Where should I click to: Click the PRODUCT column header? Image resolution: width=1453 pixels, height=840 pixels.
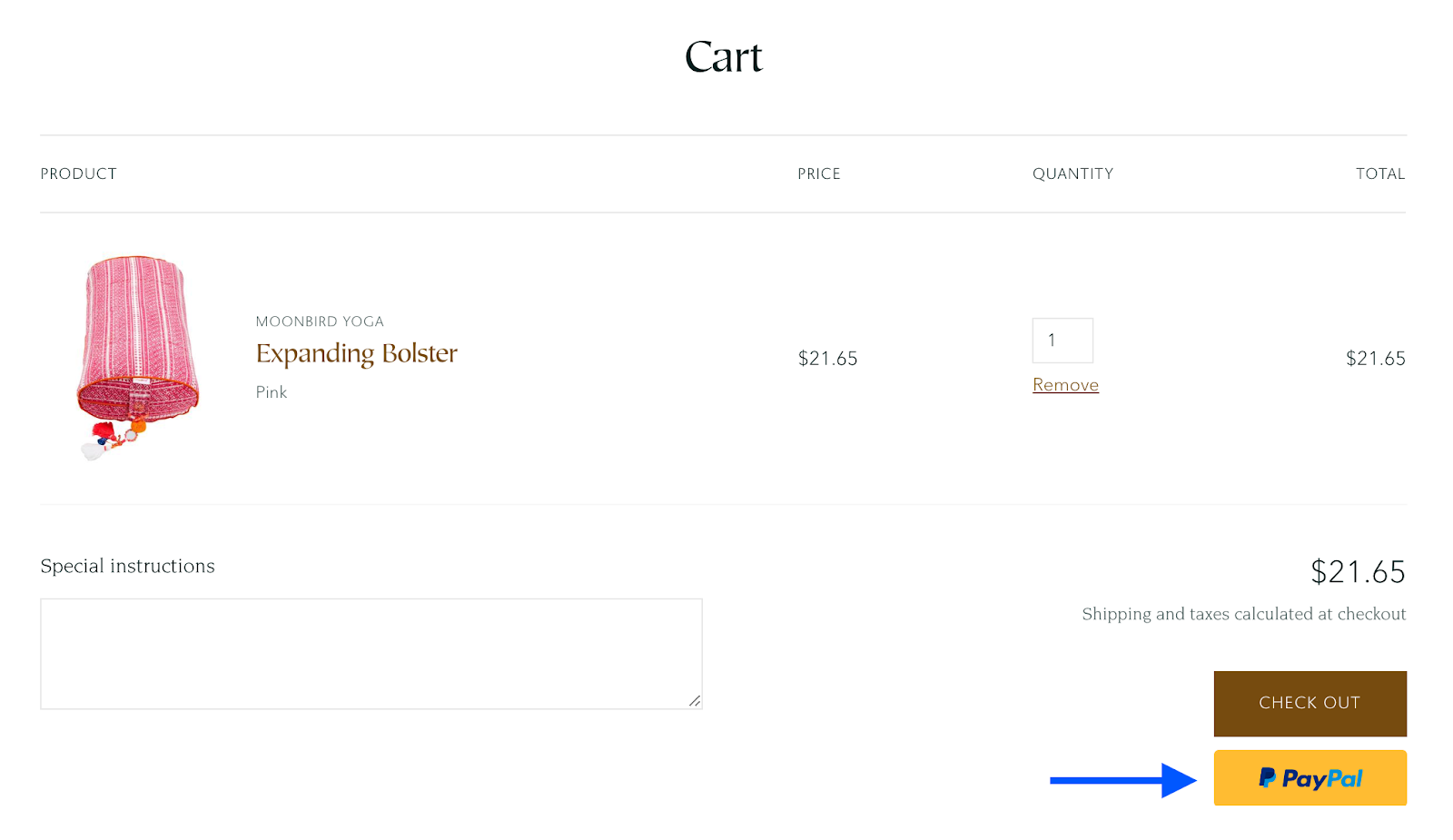(79, 173)
